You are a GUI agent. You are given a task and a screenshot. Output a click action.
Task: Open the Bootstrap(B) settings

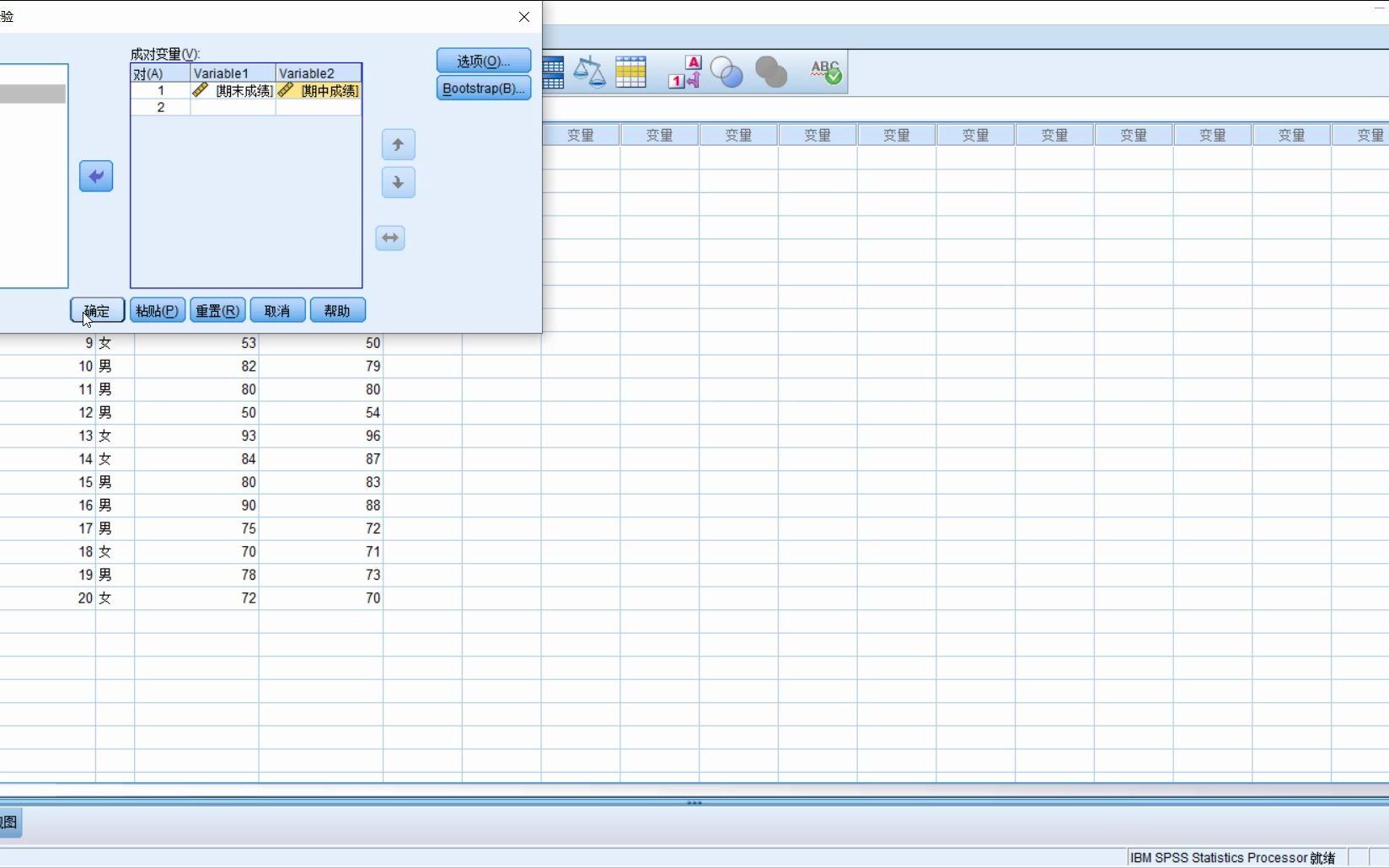click(x=483, y=88)
